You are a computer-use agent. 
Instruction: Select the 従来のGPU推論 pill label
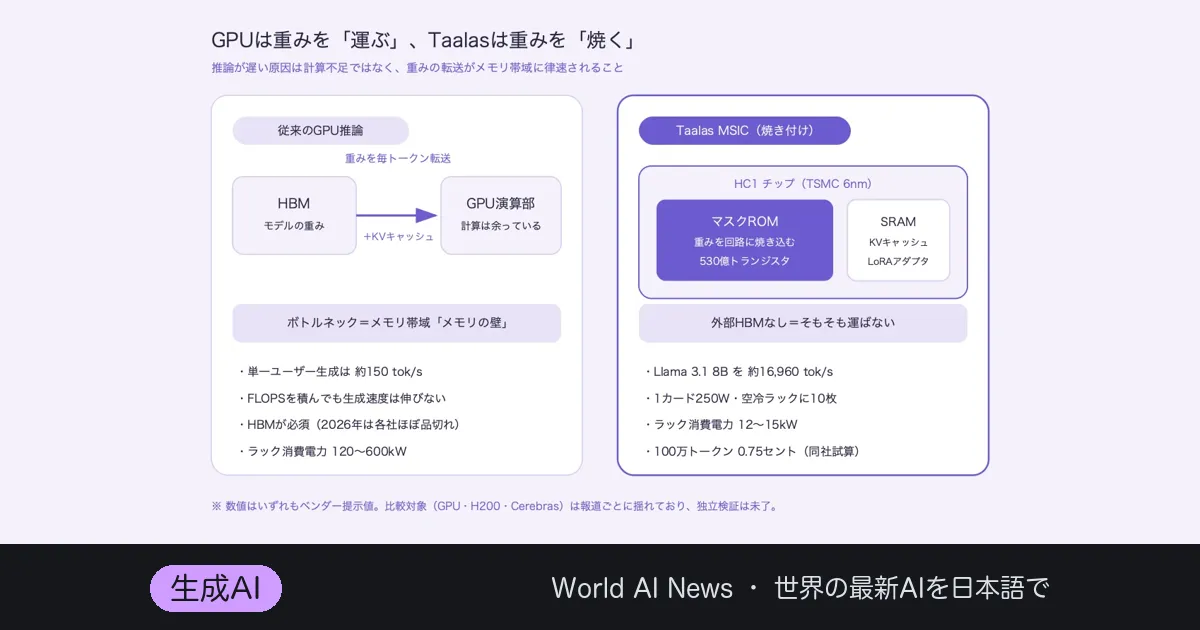tap(321, 131)
